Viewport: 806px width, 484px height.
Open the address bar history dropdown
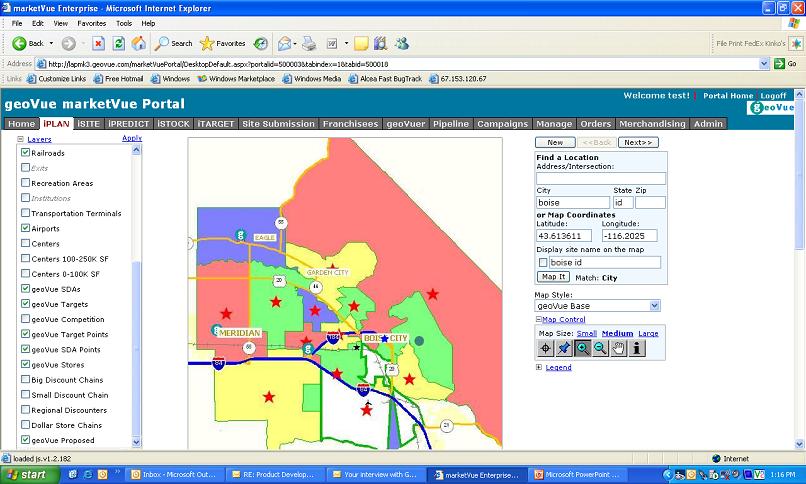pos(764,64)
